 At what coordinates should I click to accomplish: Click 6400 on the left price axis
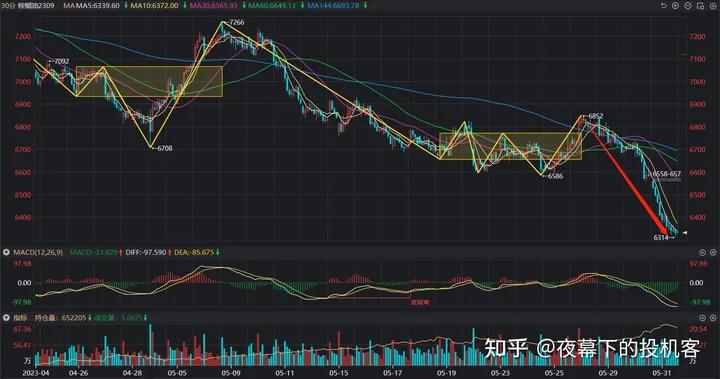(x=23, y=217)
